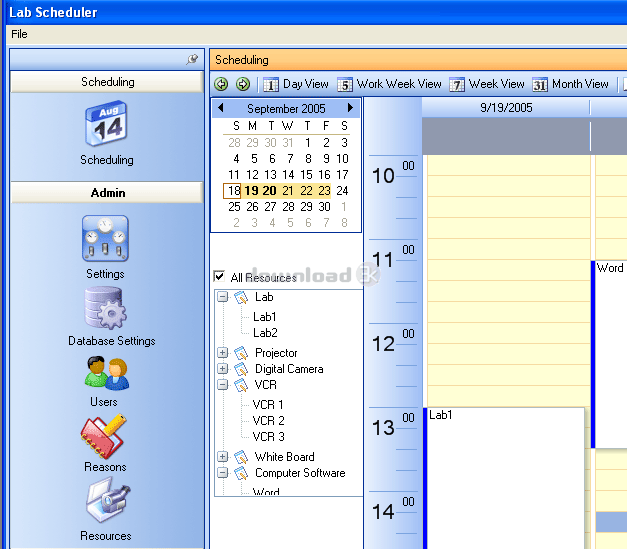
Task: Collapse the VCR tree node
Action: click(x=223, y=385)
